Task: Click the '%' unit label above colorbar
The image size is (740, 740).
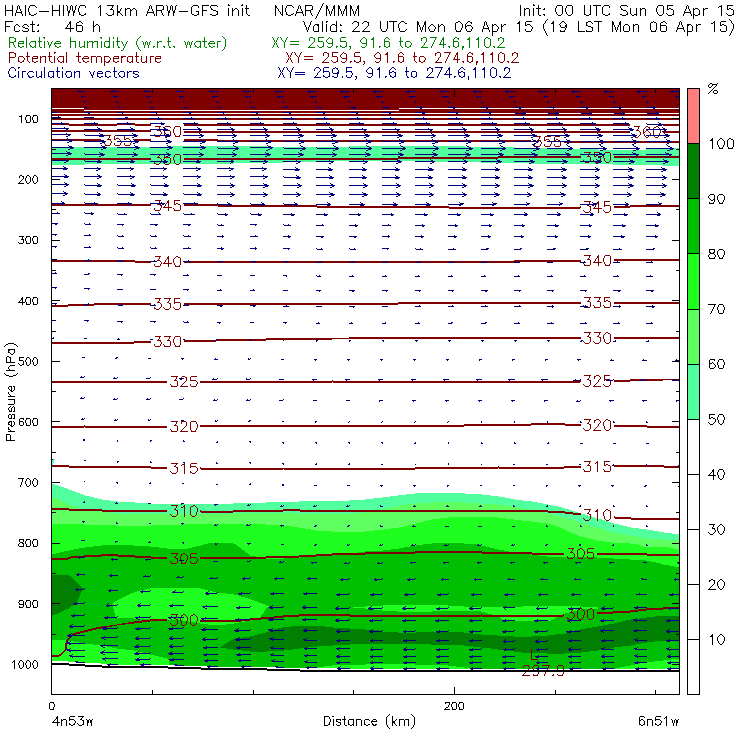Action: pos(713,89)
